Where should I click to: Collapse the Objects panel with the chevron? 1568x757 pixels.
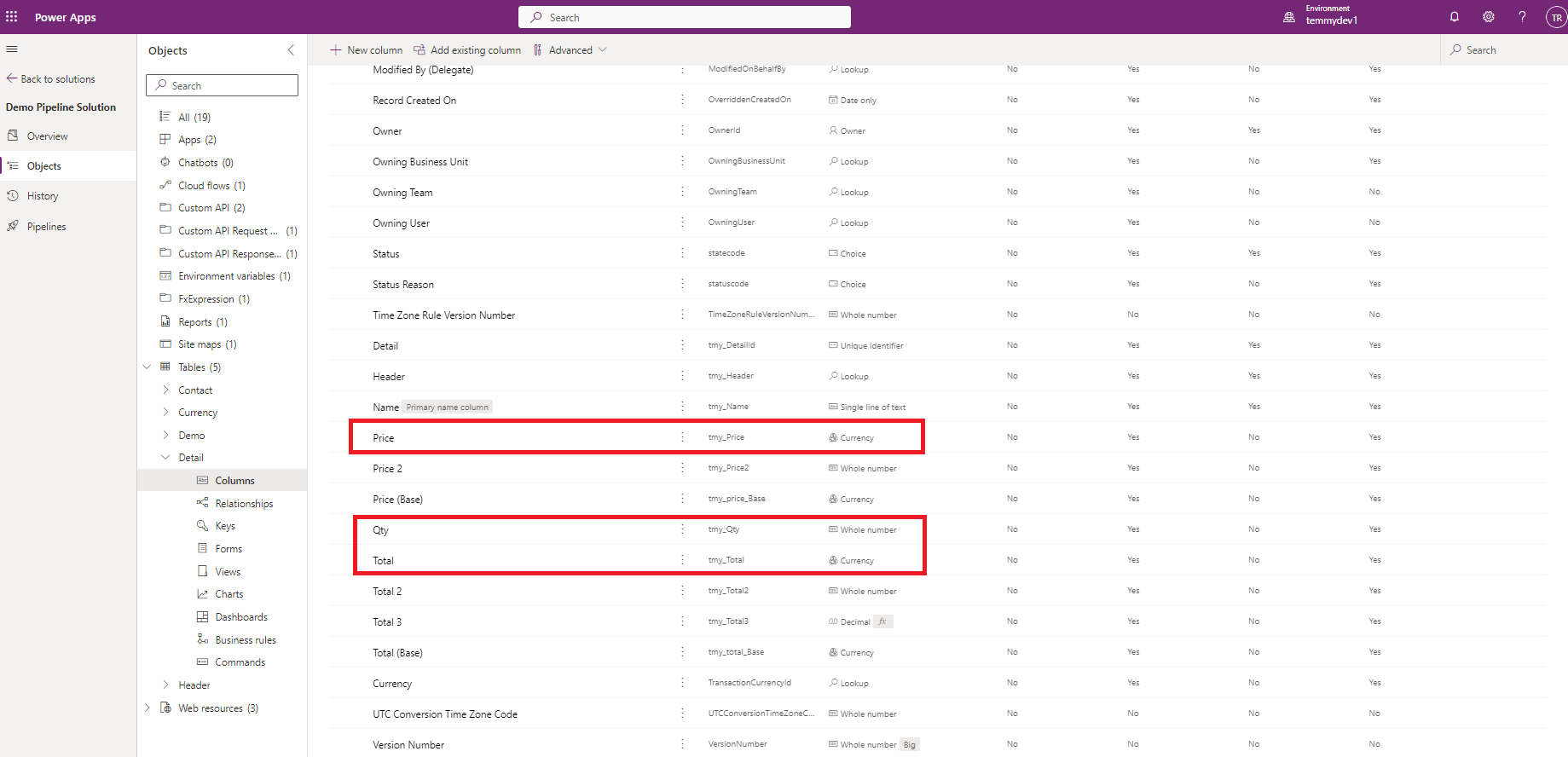[291, 50]
